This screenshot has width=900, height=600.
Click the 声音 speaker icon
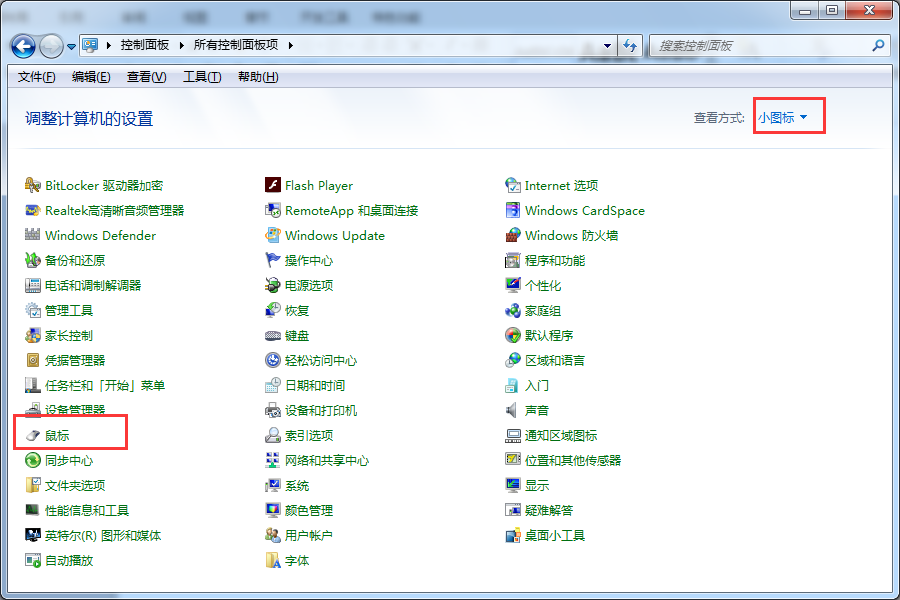click(x=511, y=411)
